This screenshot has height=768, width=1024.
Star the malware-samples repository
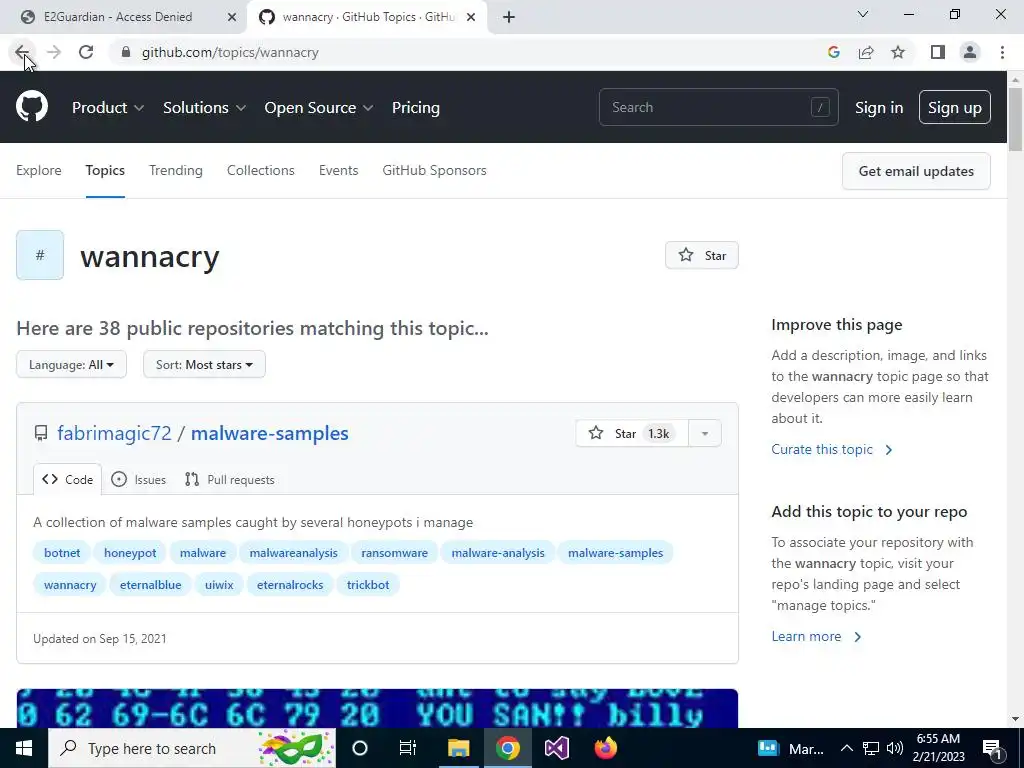tap(632, 434)
